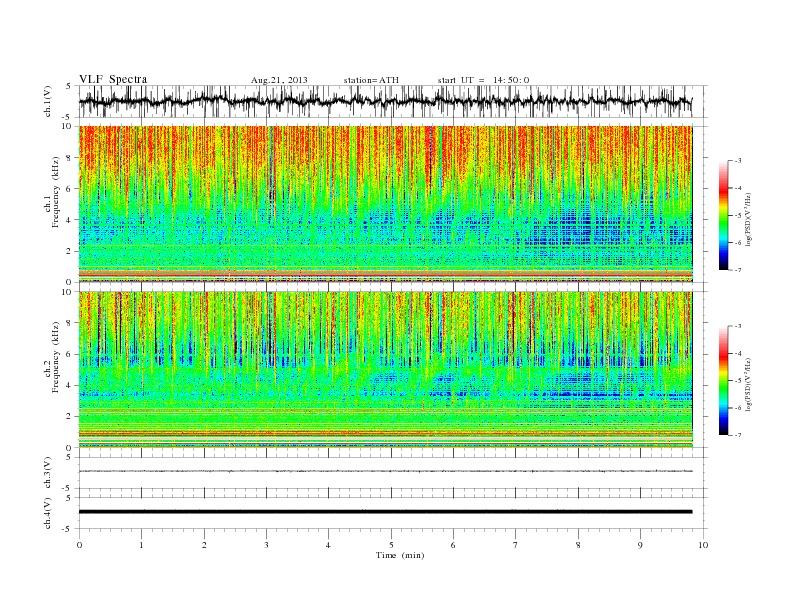The image size is (792, 612).
Task: Click the "4" kHz tick on the ch.2 frequency axis
Action: point(69,385)
